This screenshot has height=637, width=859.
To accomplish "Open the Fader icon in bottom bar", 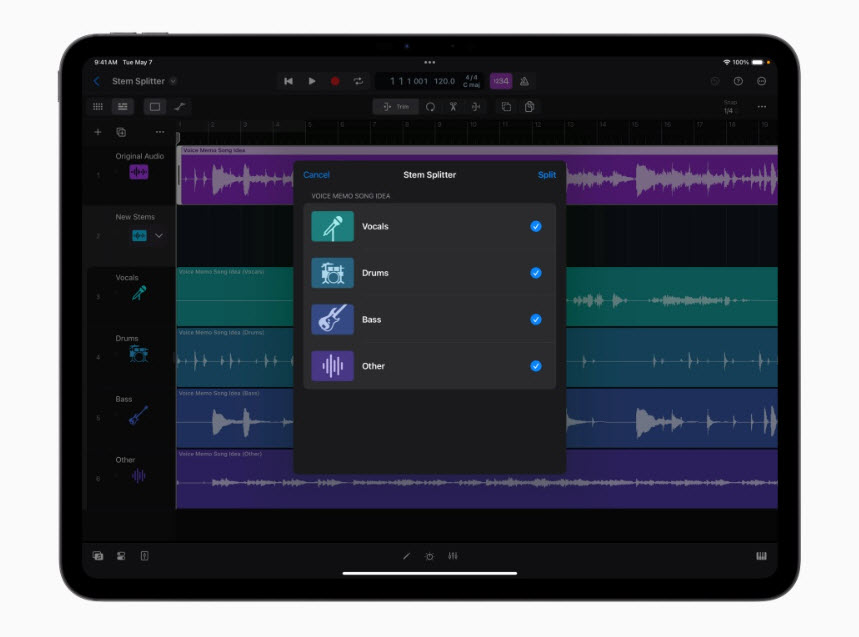I will 144,556.
